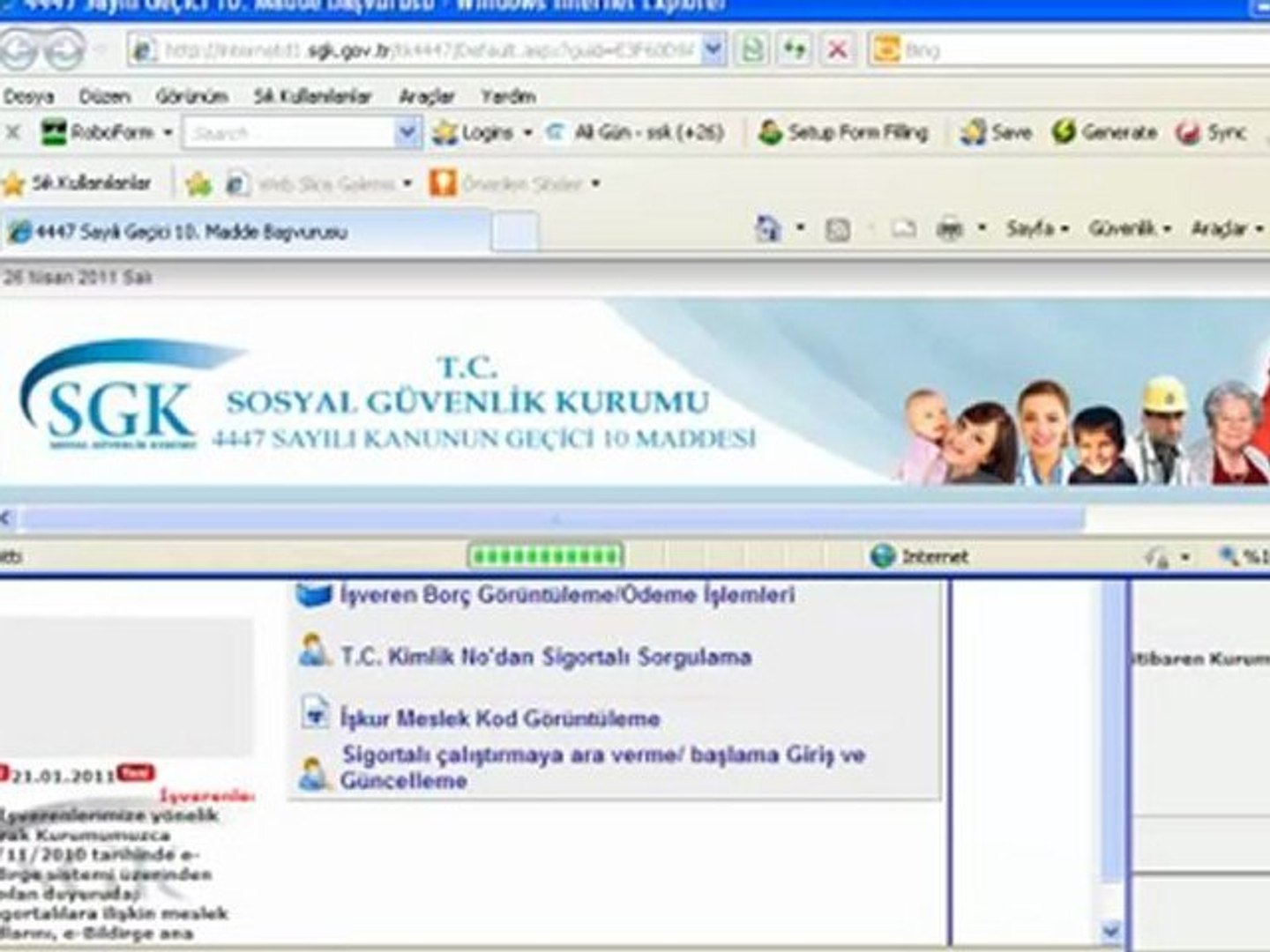The image size is (1270, 952).
Task: Expand the Logins dropdown arrow
Action: (x=527, y=132)
